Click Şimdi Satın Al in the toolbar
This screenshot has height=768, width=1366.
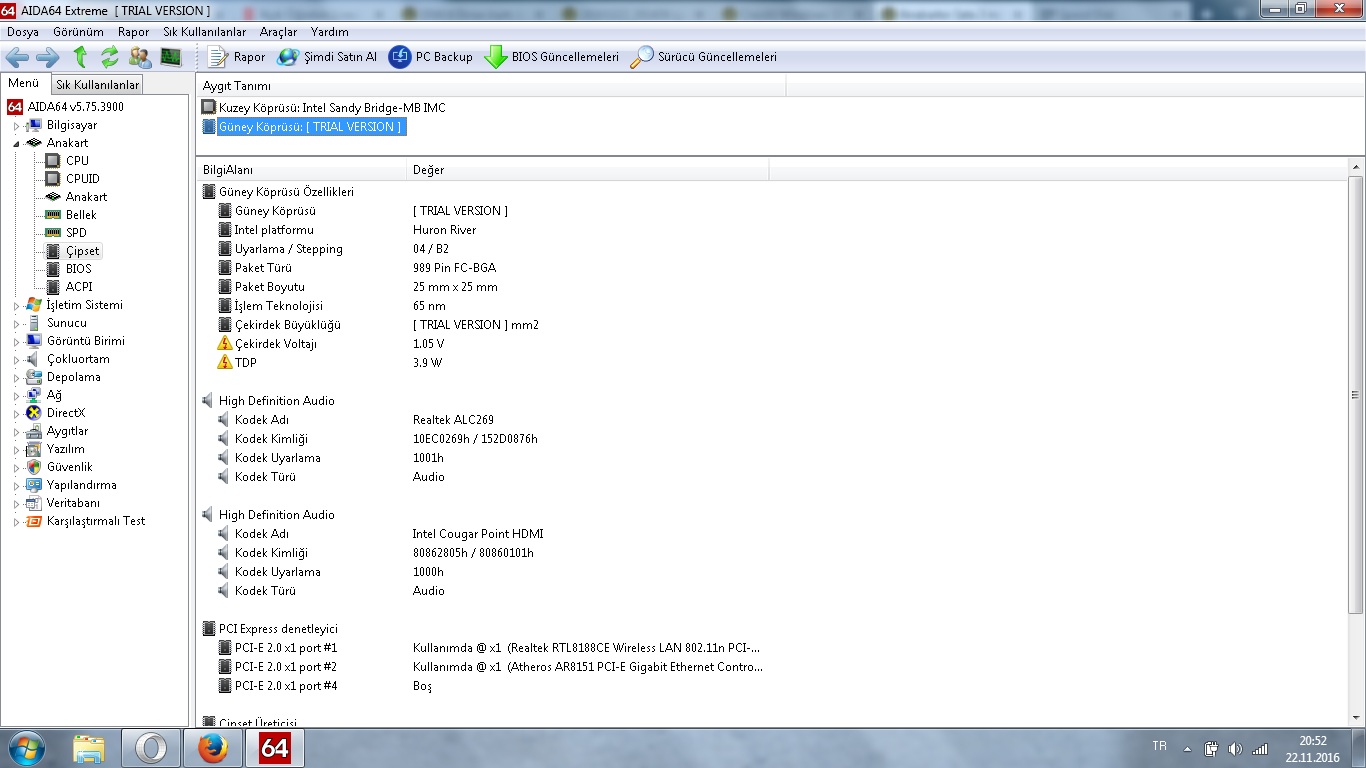tap(327, 57)
